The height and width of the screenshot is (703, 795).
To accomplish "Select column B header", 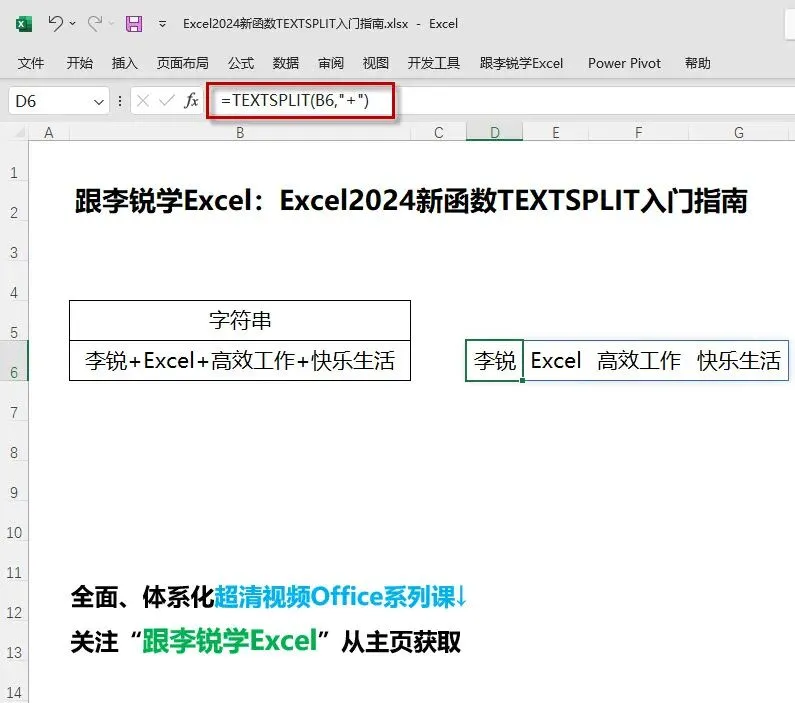I will tap(240, 133).
